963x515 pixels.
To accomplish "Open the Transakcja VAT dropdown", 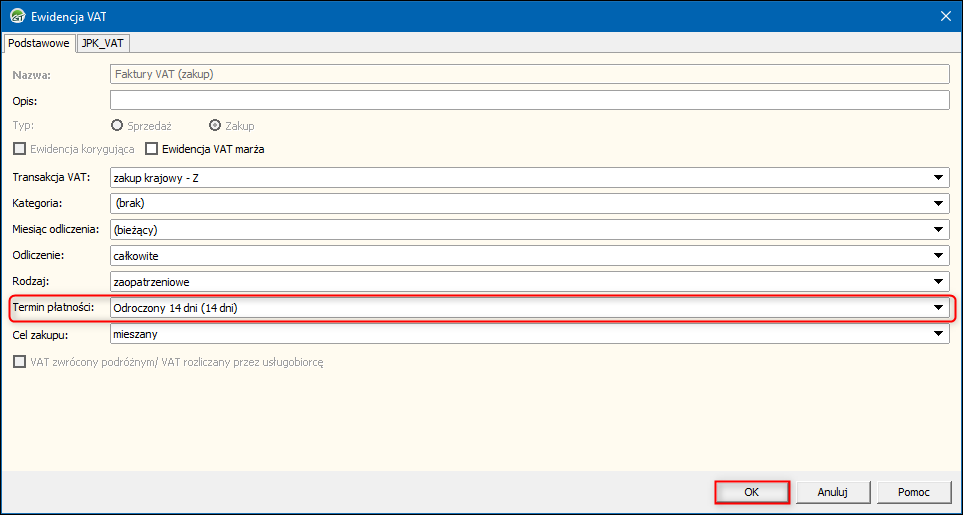I will click(530, 177).
